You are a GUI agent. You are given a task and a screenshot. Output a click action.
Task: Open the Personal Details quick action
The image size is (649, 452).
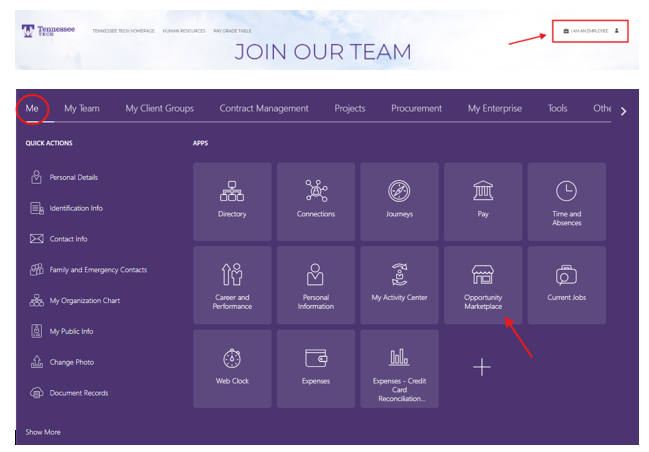[73, 178]
